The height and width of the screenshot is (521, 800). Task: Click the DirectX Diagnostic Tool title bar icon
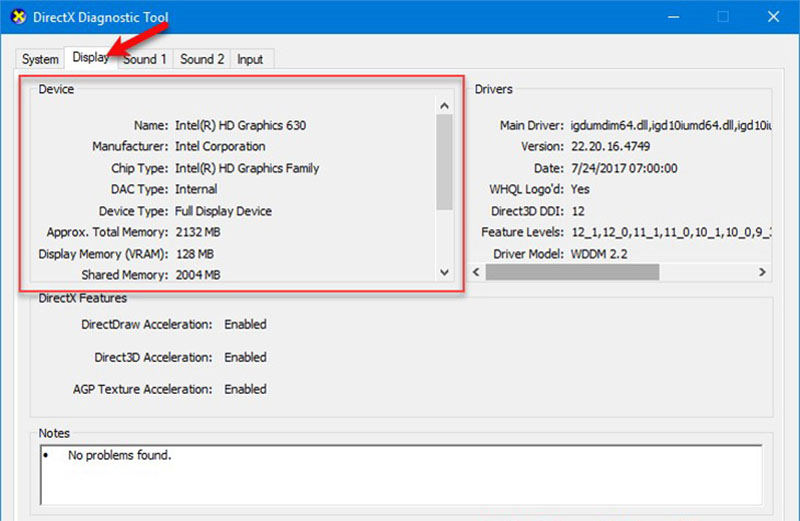[x=16, y=17]
